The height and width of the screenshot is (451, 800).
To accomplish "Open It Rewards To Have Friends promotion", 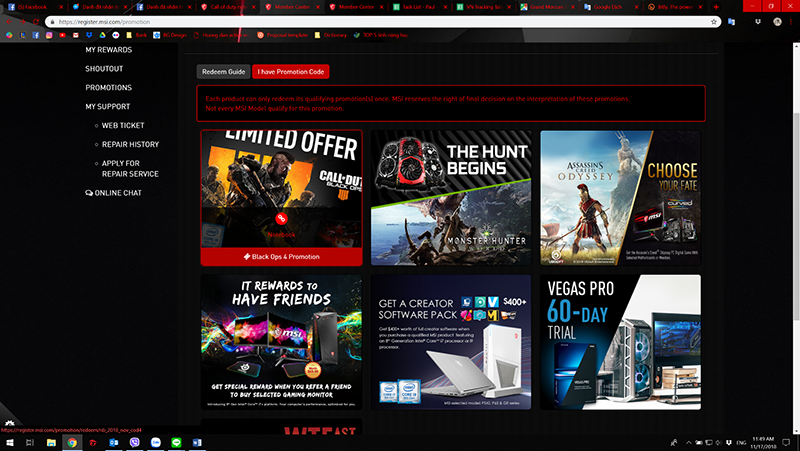I will click(x=282, y=342).
